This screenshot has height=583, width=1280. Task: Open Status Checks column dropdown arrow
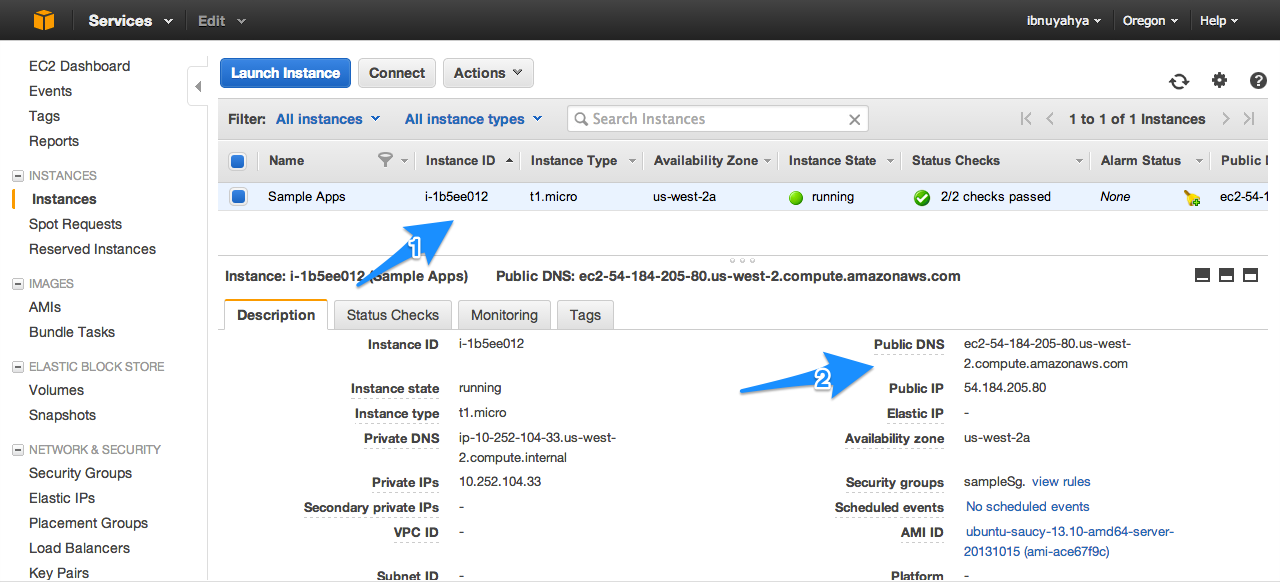point(1080,161)
